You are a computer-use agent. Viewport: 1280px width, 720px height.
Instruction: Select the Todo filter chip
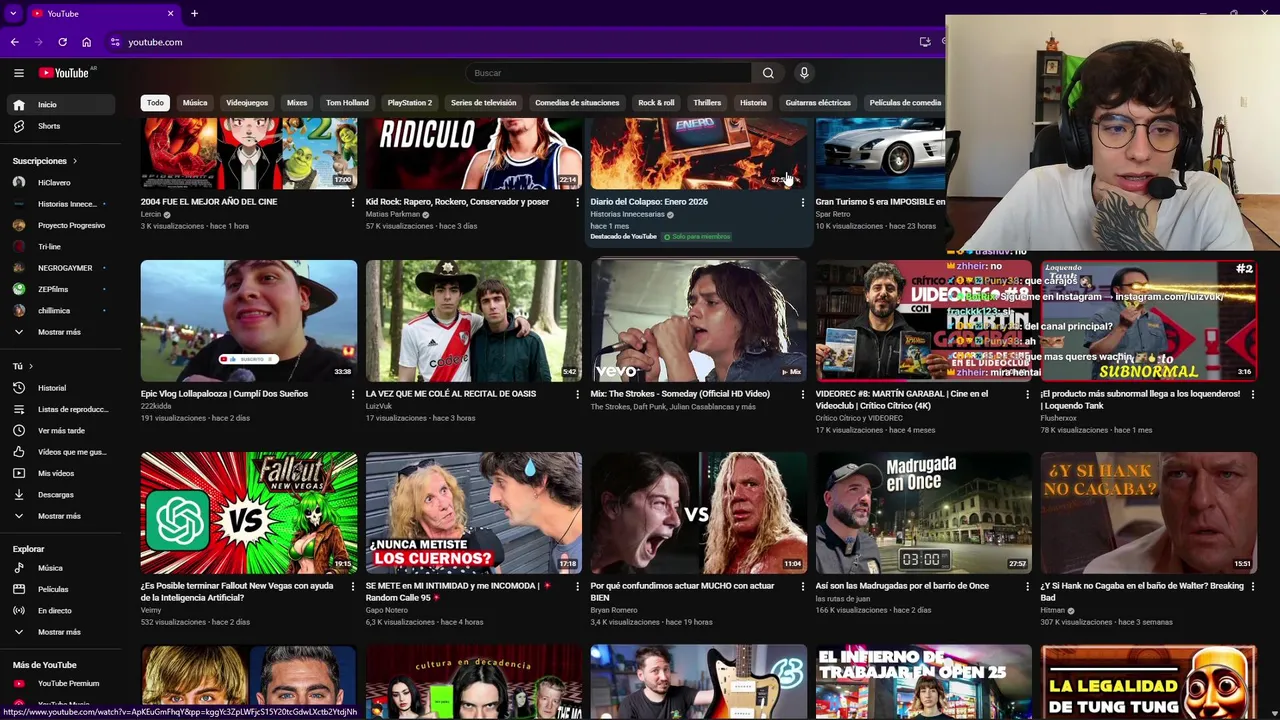pos(155,102)
